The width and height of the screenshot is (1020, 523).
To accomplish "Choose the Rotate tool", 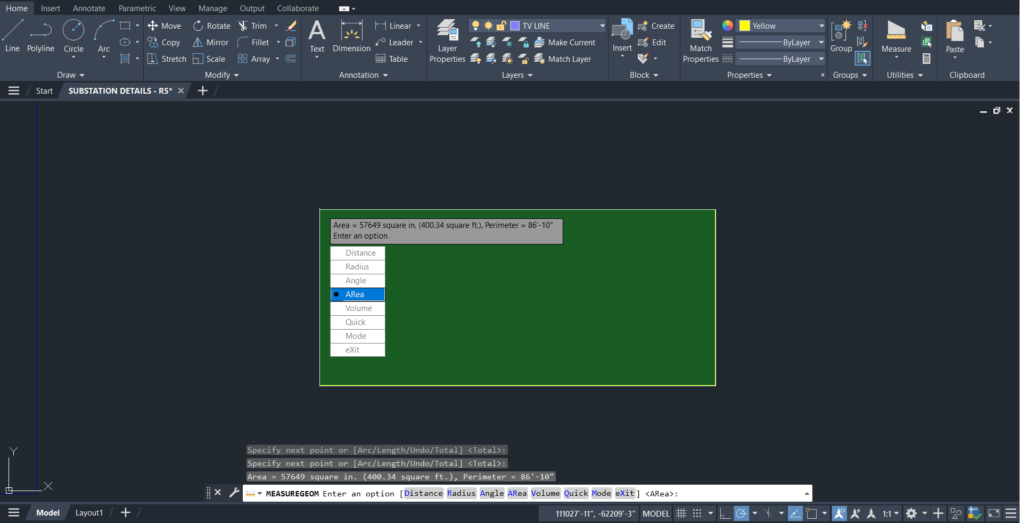I will 212,26.
